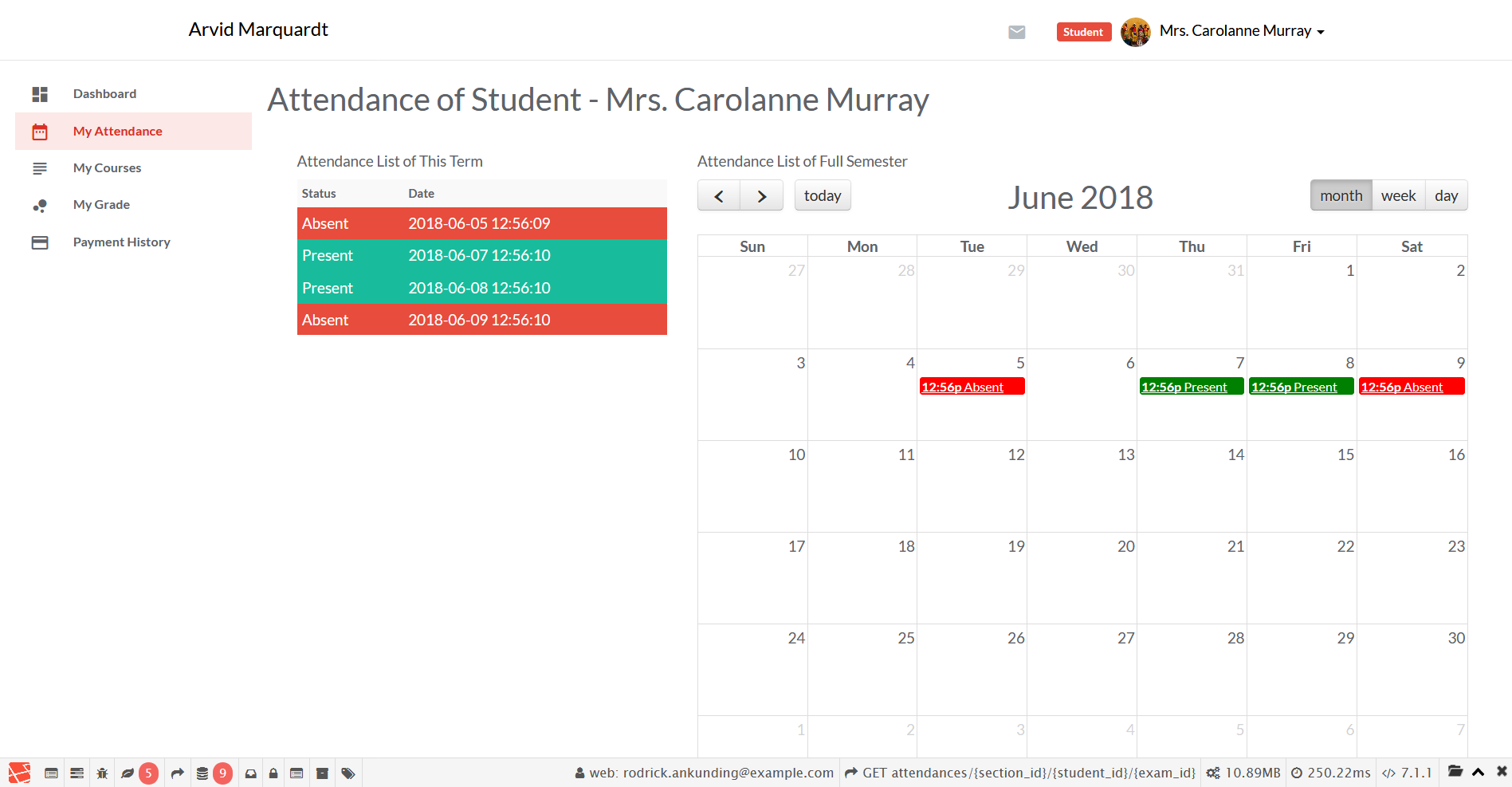The image size is (1512, 787).
Task: Select June 15 in the calendar
Action: point(1302,486)
